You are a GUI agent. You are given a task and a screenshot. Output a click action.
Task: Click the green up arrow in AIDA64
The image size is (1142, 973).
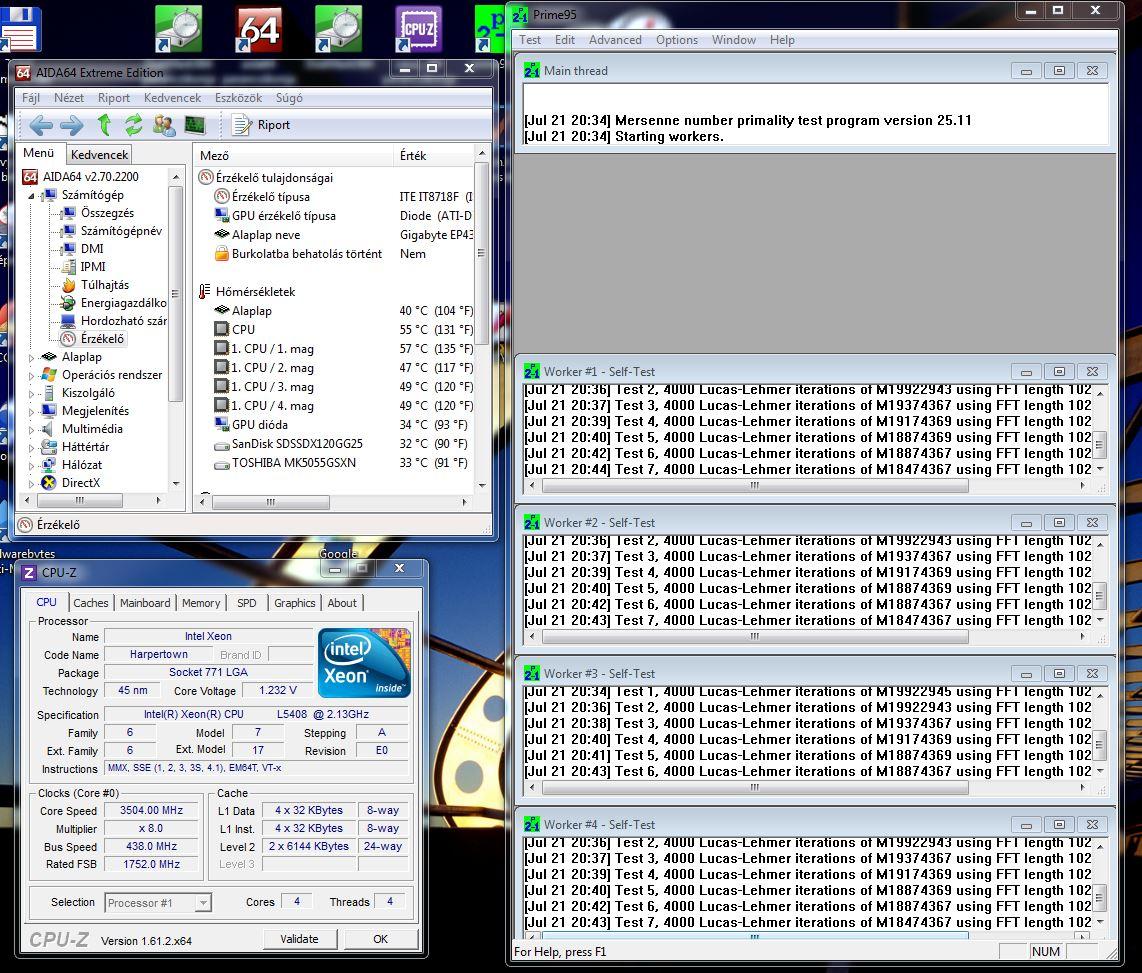point(104,125)
